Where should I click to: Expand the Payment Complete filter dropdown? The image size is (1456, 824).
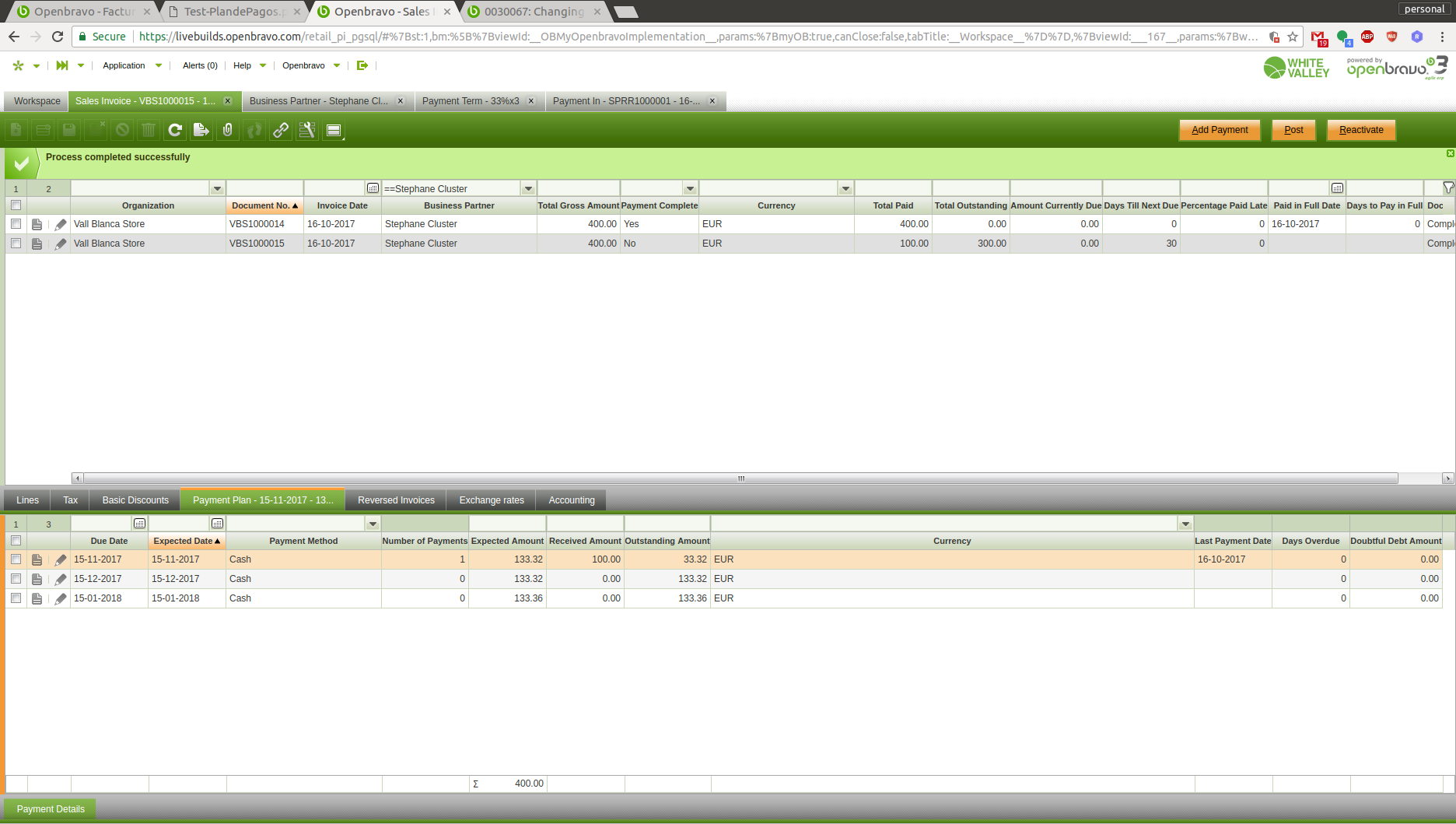click(x=690, y=189)
